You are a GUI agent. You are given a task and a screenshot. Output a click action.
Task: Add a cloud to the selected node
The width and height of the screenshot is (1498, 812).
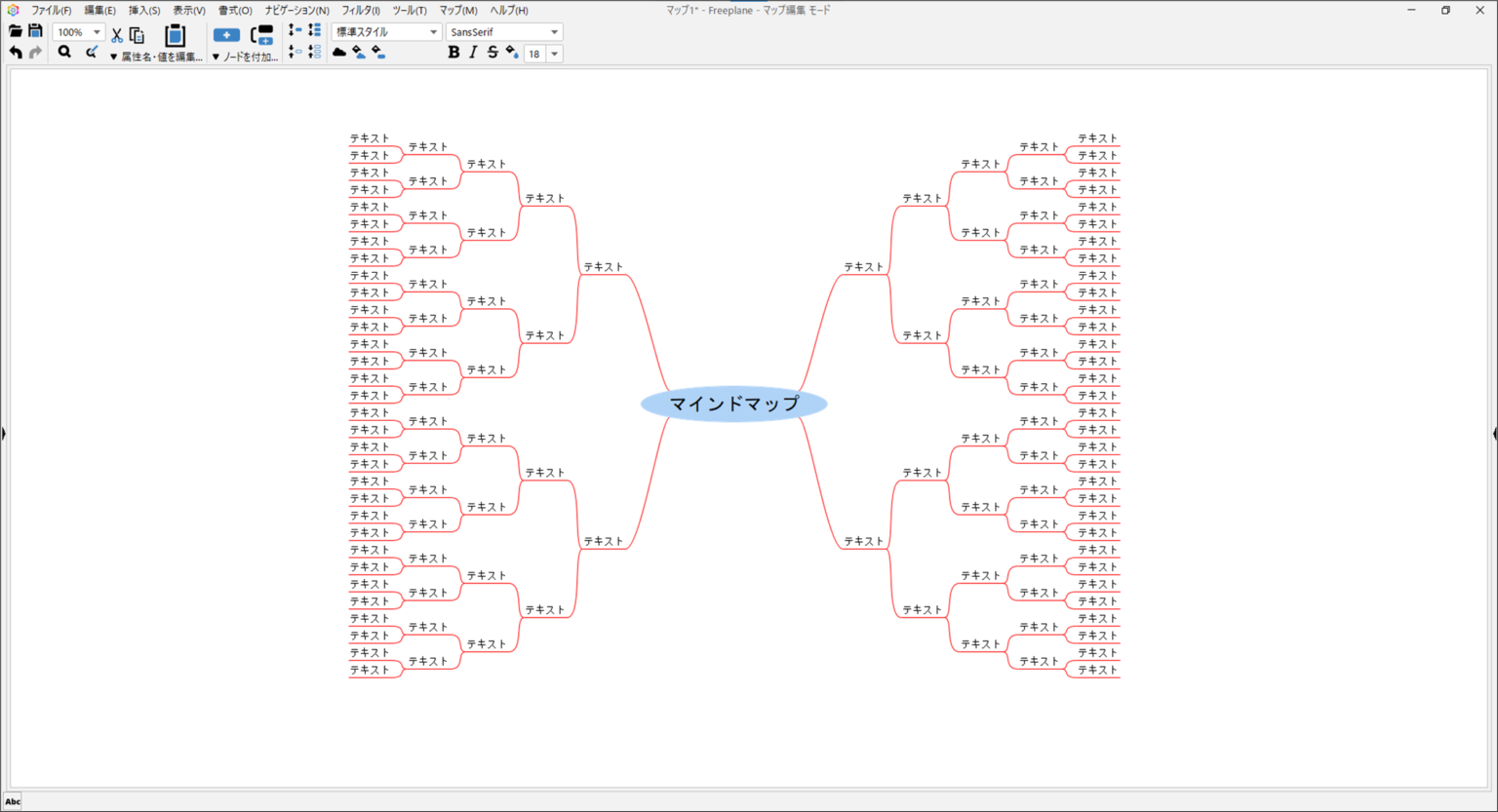coord(338,54)
